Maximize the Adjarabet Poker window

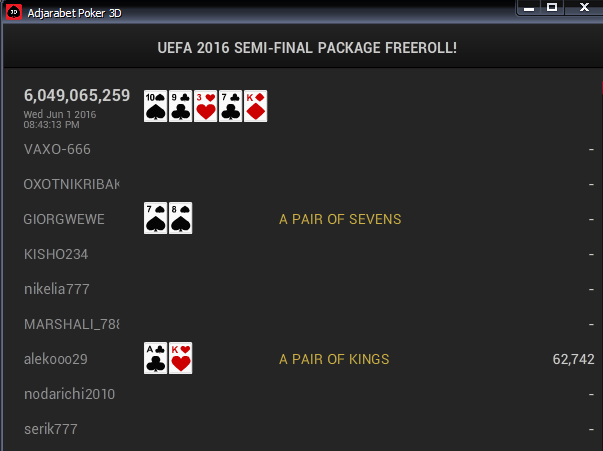552,7
